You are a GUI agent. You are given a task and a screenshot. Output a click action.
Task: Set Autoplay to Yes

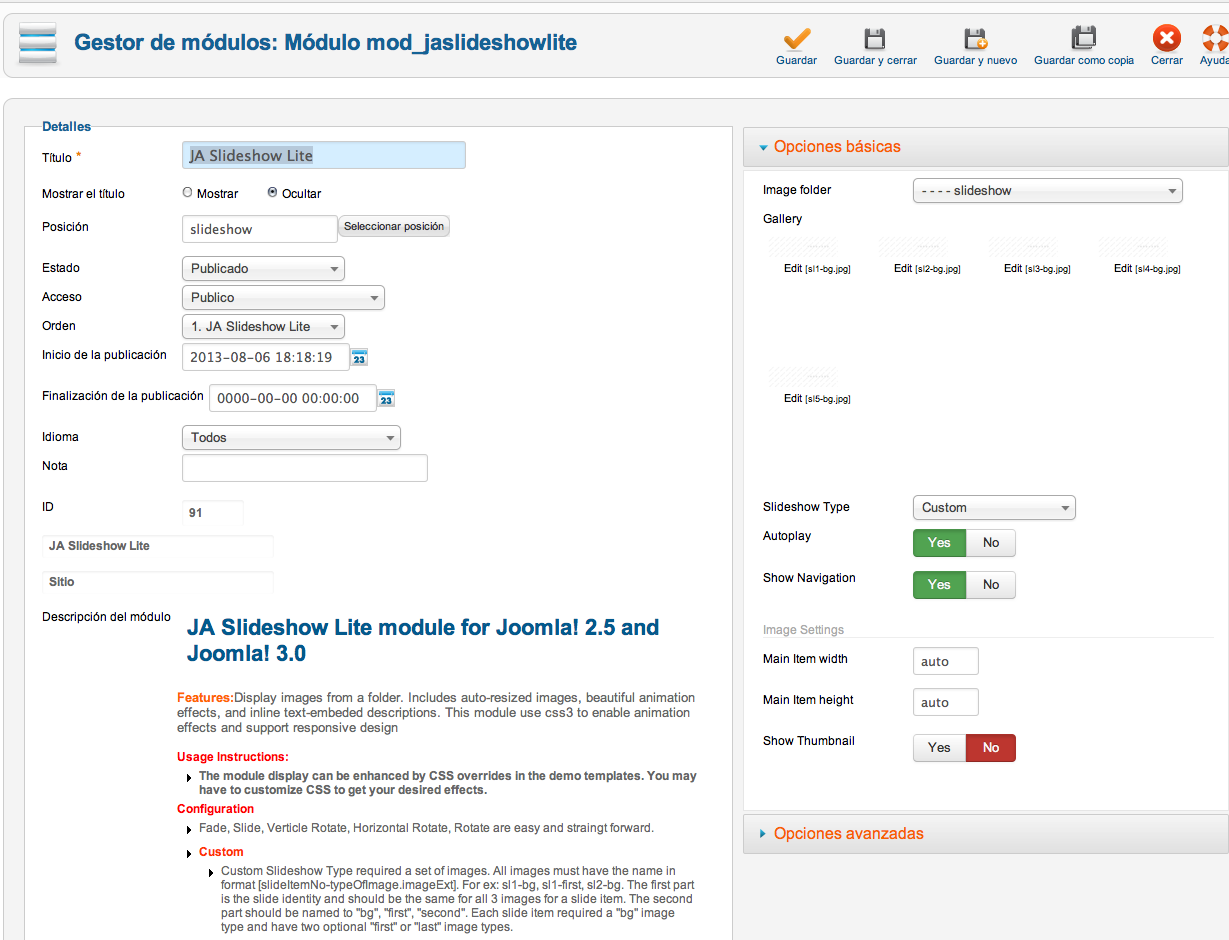[x=939, y=543]
